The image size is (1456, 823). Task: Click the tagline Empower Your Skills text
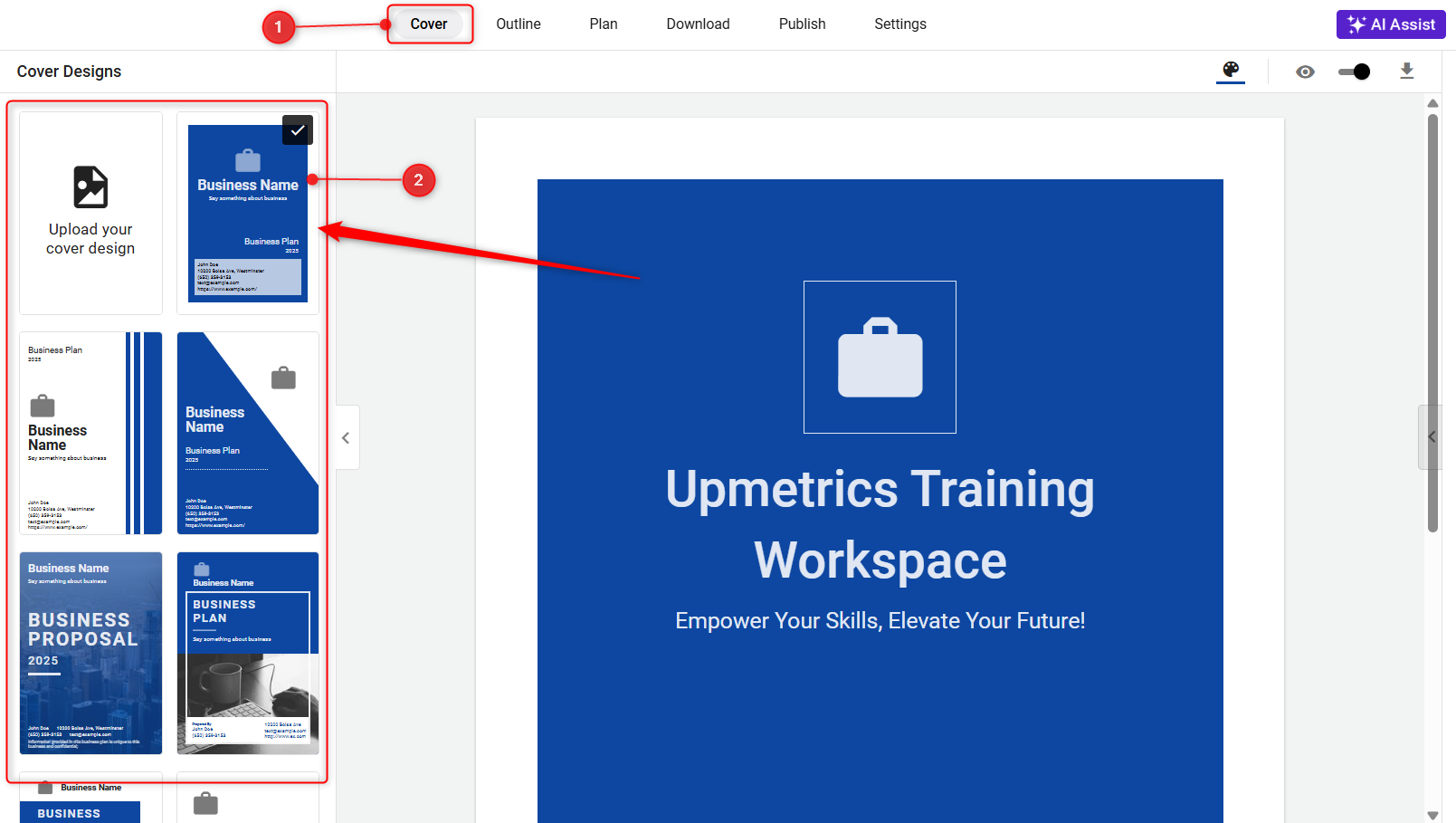pyautogui.click(x=880, y=620)
